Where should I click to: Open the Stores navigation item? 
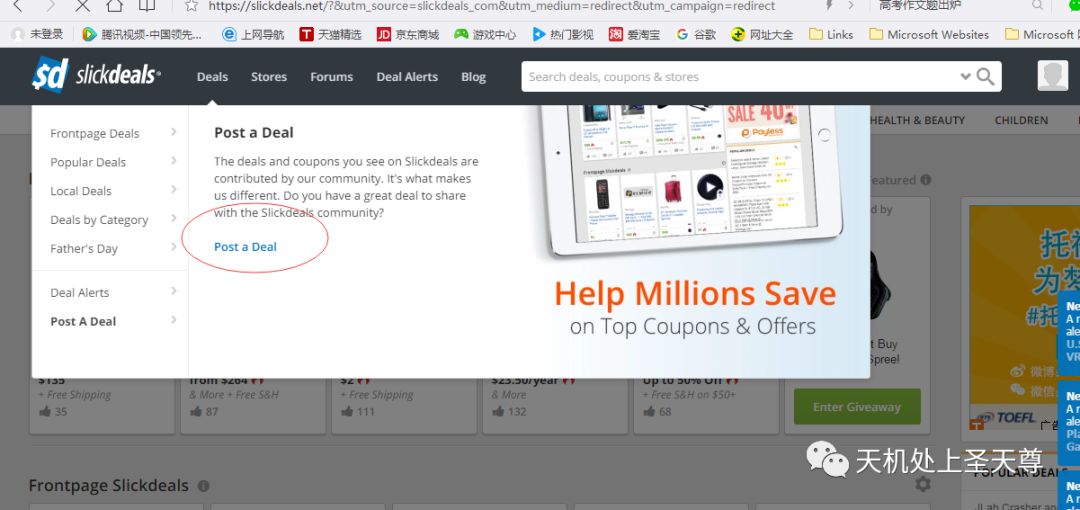[269, 77]
